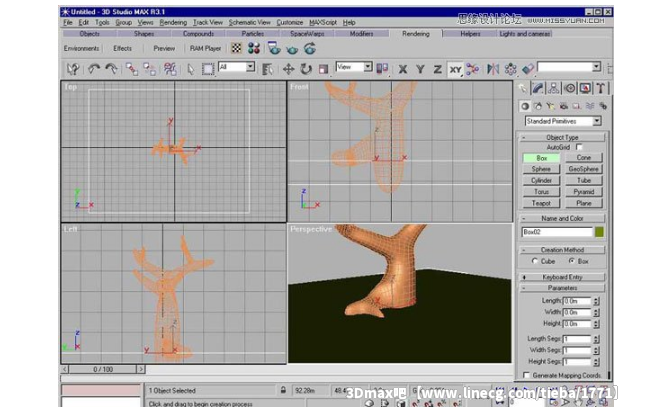The width and height of the screenshot is (658, 412).
Task: Click the Array tool icon
Action: 510,68
